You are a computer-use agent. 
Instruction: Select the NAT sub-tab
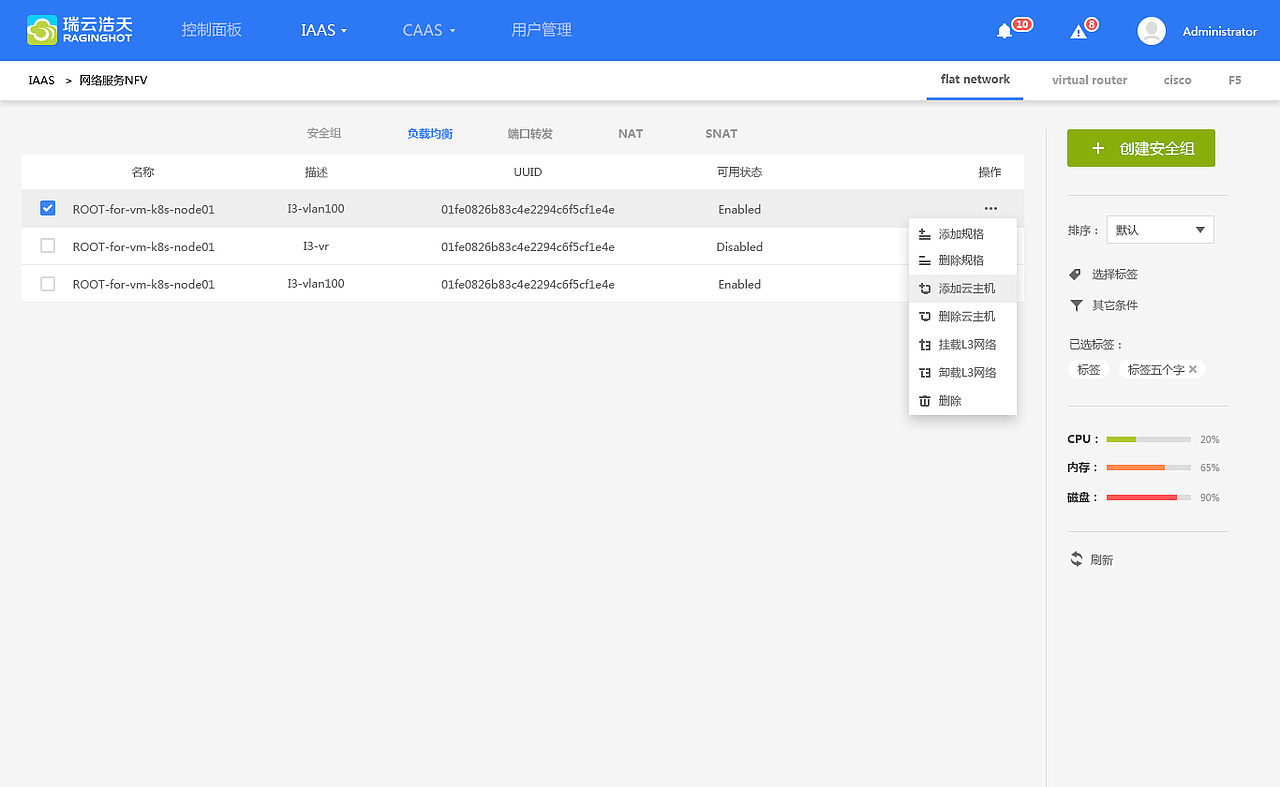pyautogui.click(x=630, y=134)
